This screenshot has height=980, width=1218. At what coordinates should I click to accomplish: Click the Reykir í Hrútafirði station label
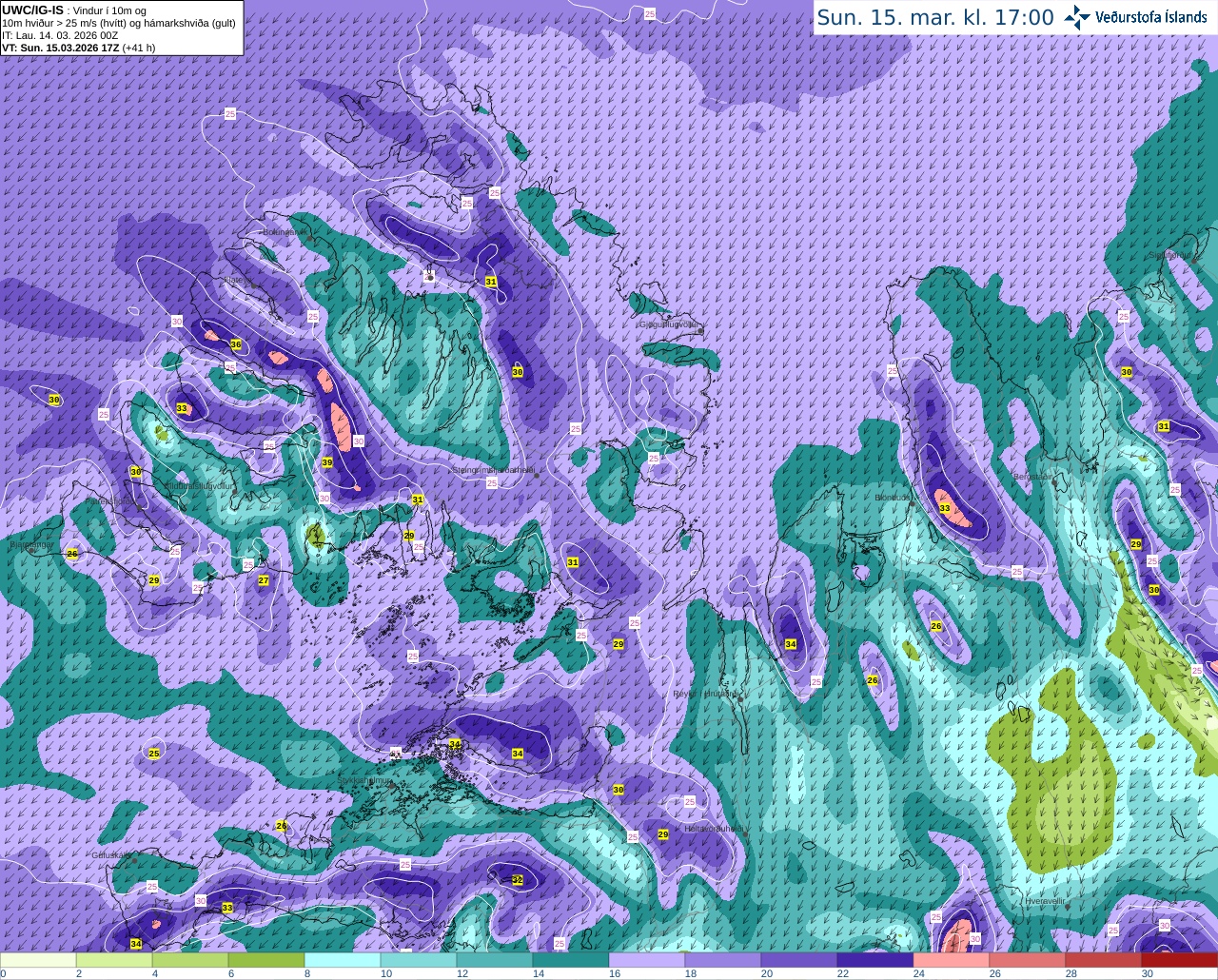(x=706, y=694)
